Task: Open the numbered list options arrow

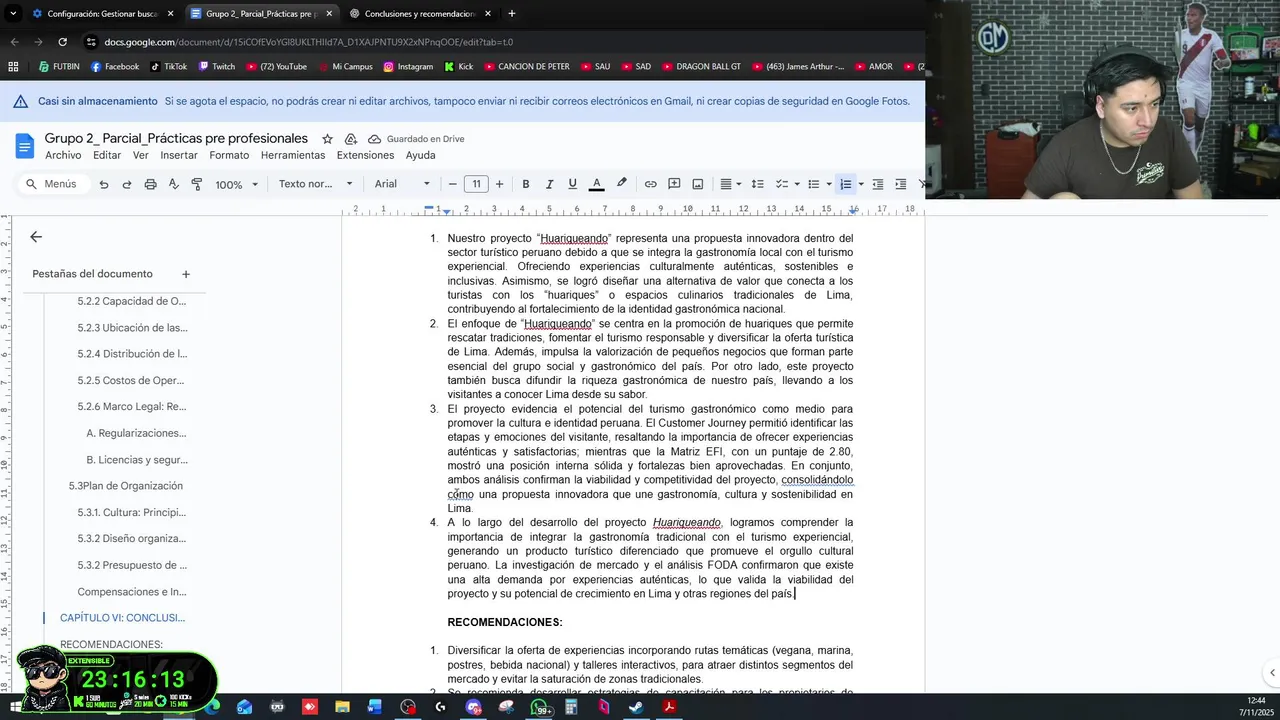Action: click(x=861, y=184)
